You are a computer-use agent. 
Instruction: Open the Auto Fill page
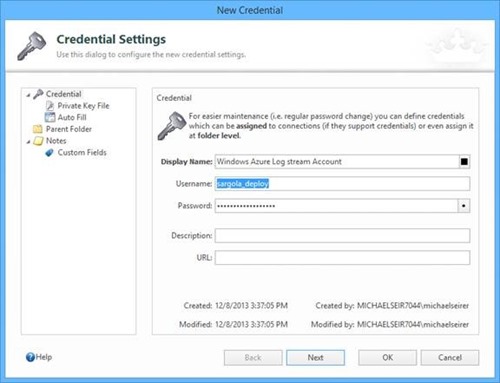[x=72, y=117]
